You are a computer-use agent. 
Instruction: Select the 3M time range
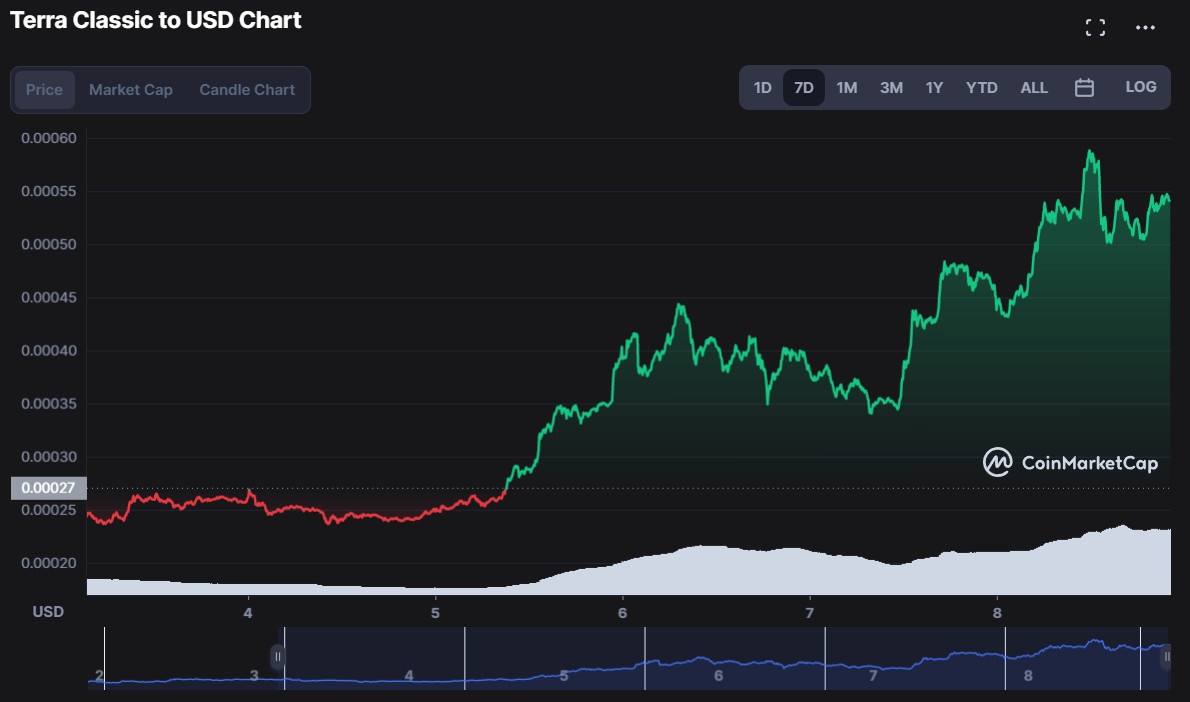(x=891, y=88)
